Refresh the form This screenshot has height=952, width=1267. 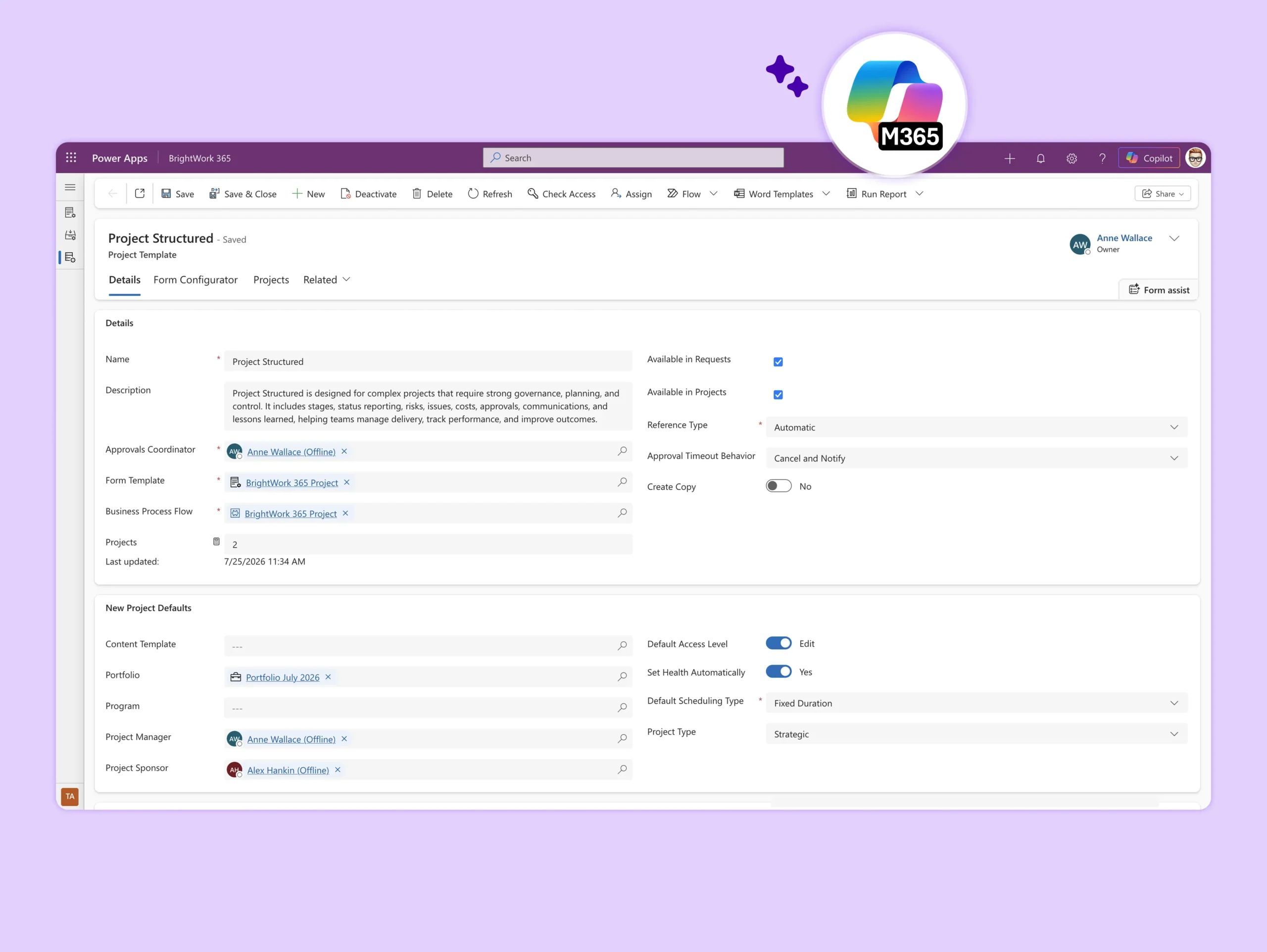tap(490, 193)
